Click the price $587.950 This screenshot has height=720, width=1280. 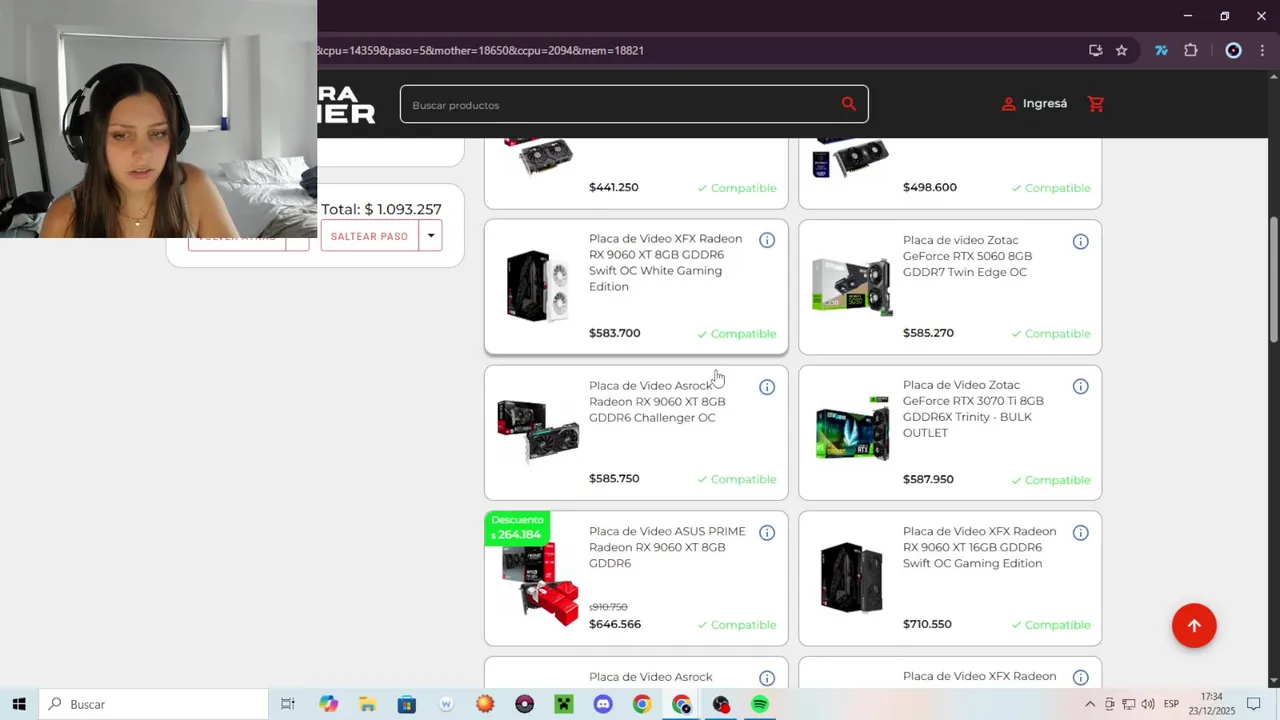(928, 480)
